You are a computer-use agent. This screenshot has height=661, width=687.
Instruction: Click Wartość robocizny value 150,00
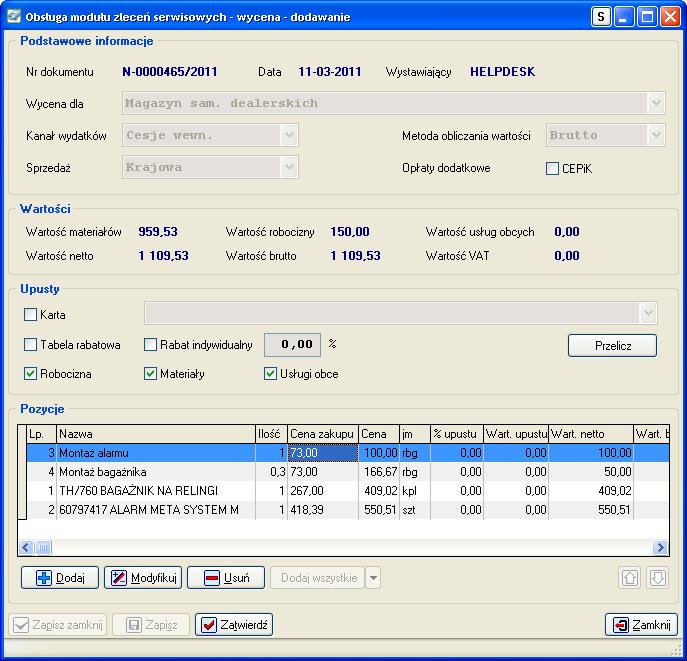pos(350,232)
